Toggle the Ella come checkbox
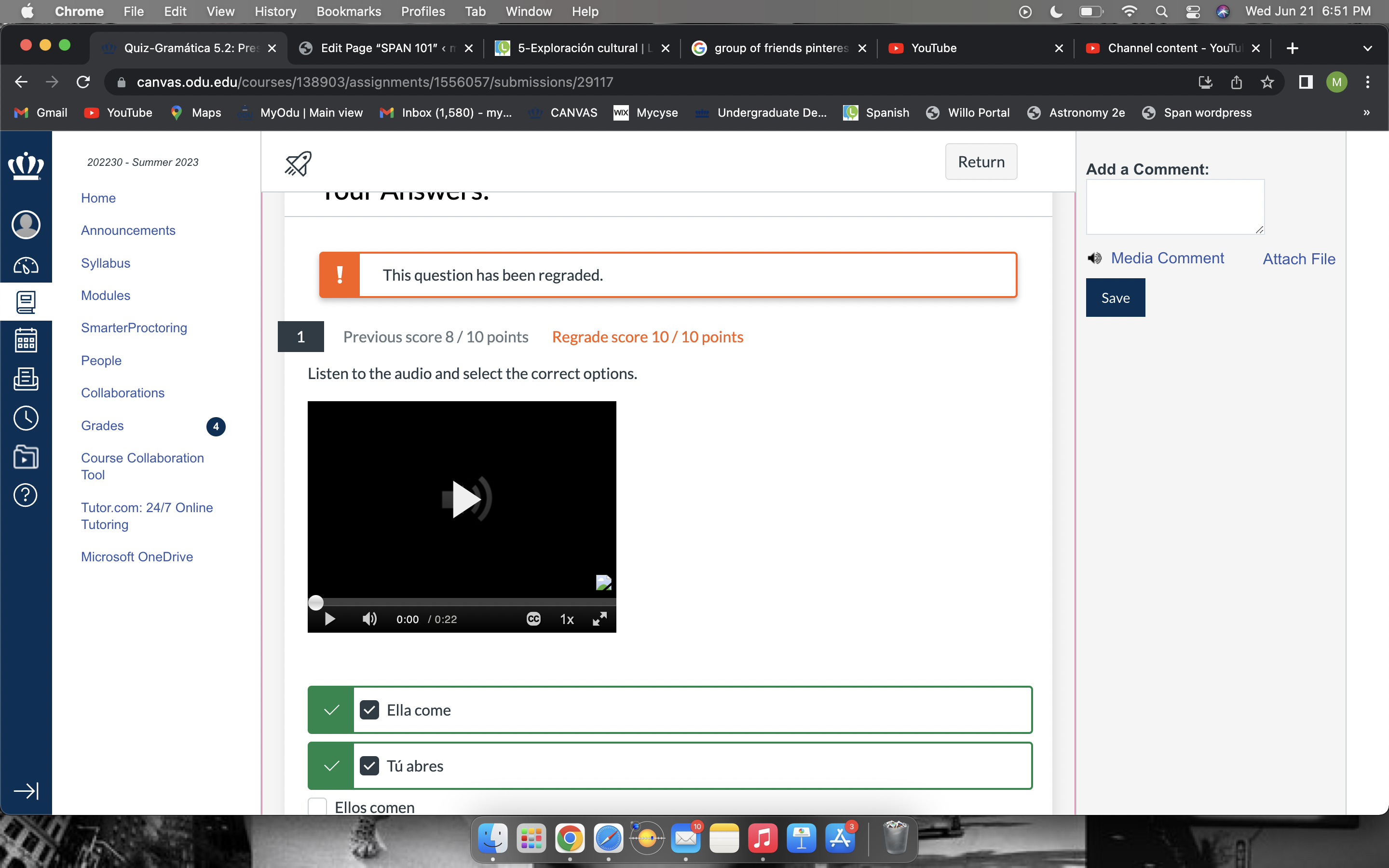 tap(369, 710)
